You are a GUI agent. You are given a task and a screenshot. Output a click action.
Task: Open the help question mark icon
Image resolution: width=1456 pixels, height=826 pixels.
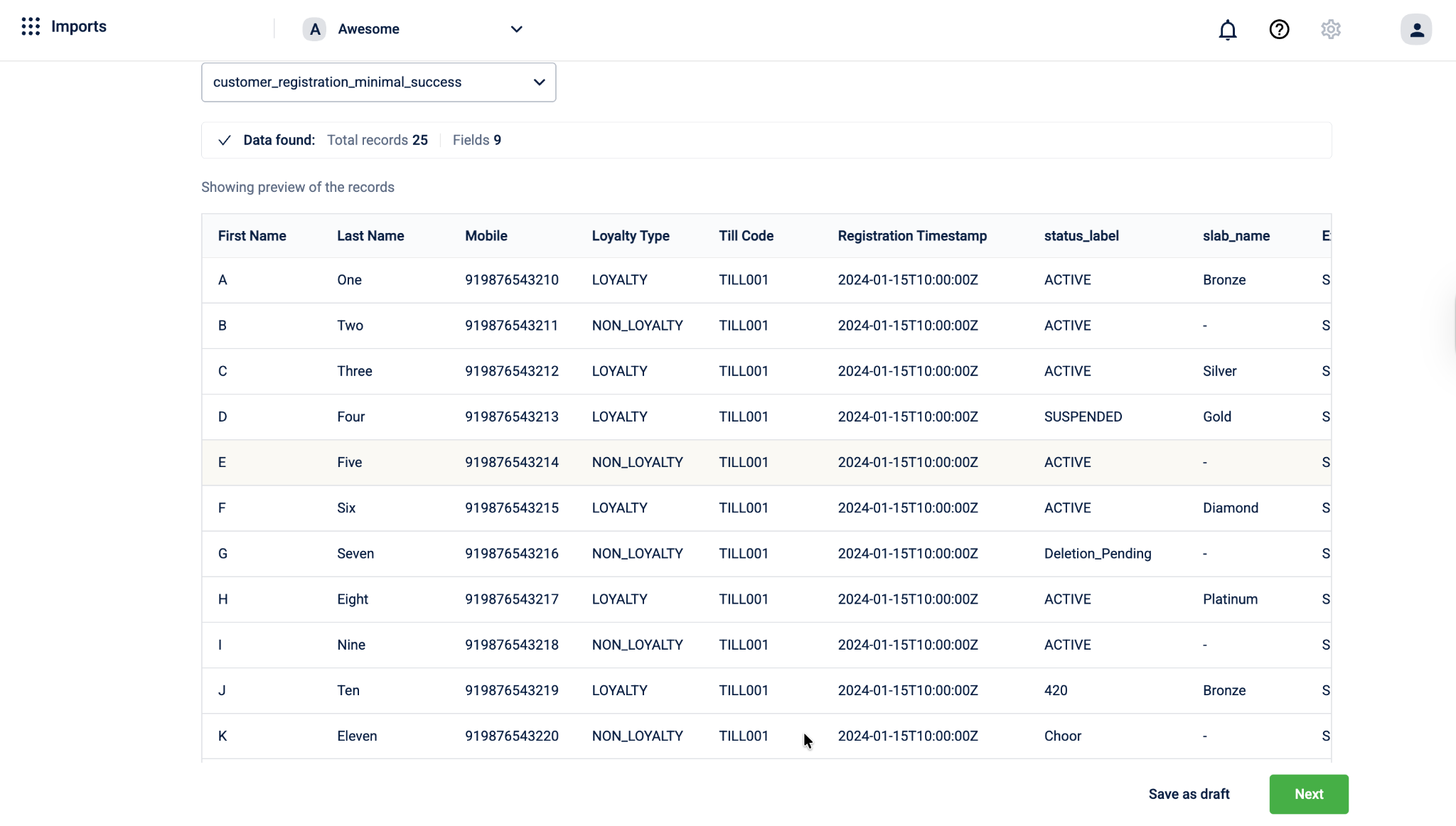coord(1279,30)
